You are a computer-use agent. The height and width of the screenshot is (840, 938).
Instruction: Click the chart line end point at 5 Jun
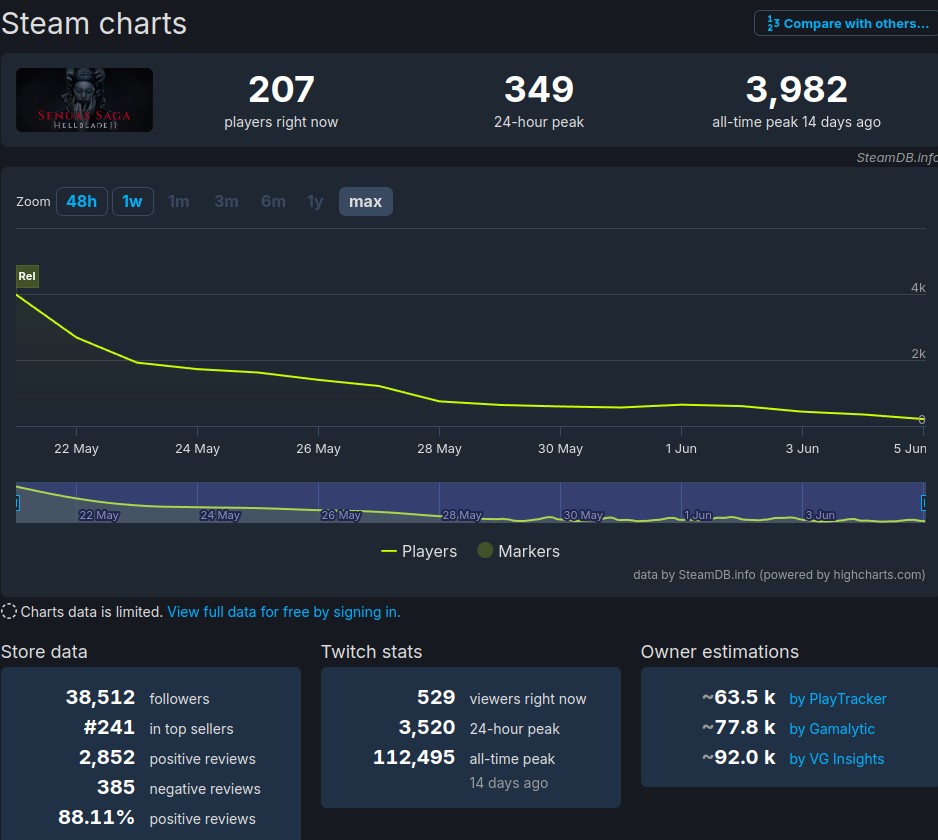pos(922,419)
